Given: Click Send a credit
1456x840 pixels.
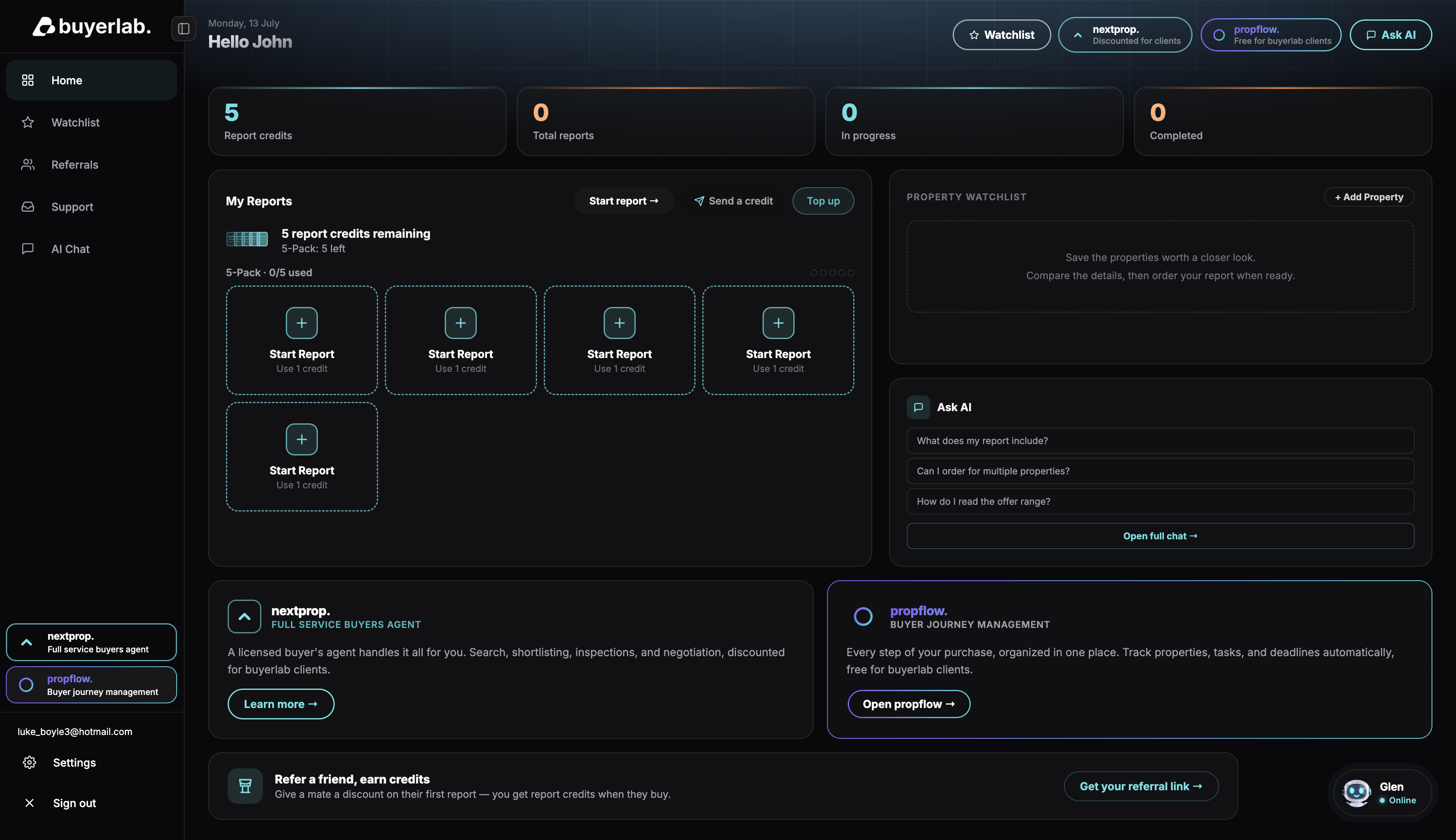Looking at the screenshot, I should pos(733,201).
